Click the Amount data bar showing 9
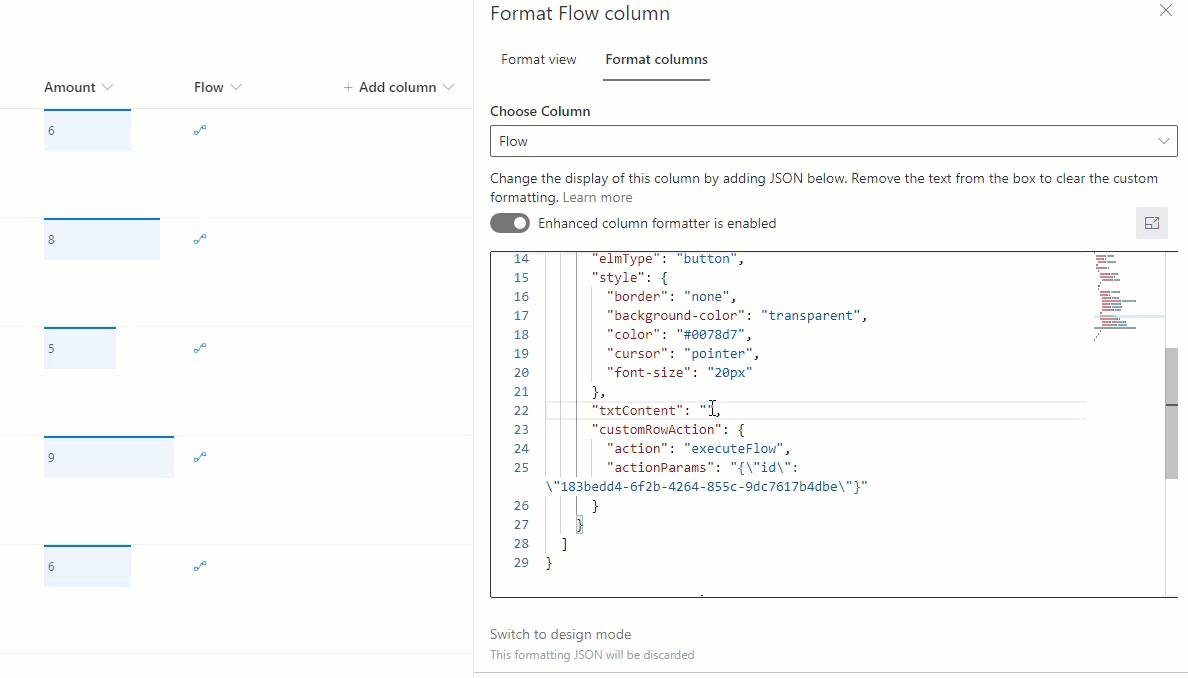The image size is (1188, 678). point(108,457)
